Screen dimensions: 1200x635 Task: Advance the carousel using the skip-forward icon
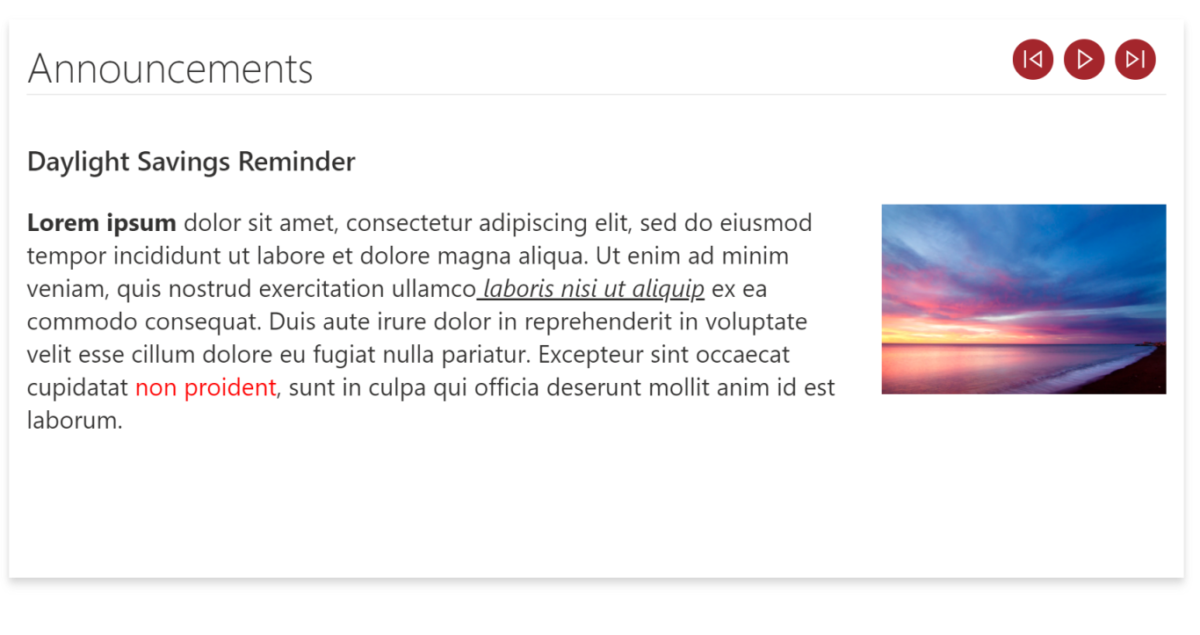tap(1135, 59)
